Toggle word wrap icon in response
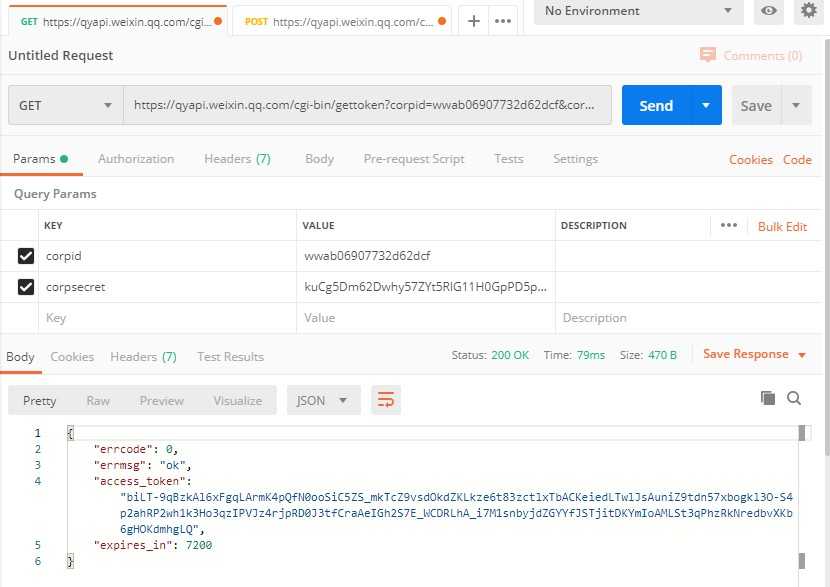Screen dimensions: 830x587 pyautogui.click(x=386, y=400)
